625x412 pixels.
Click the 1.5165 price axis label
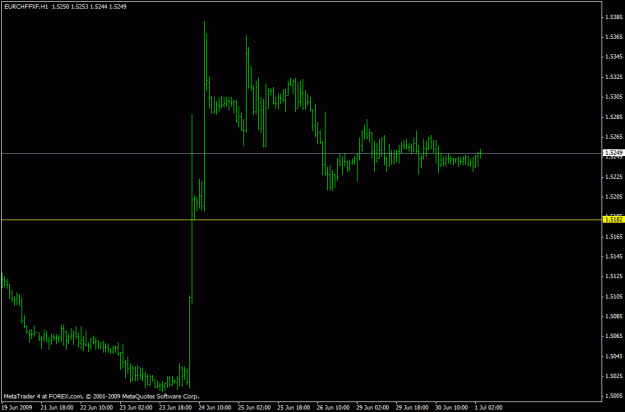click(614, 237)
